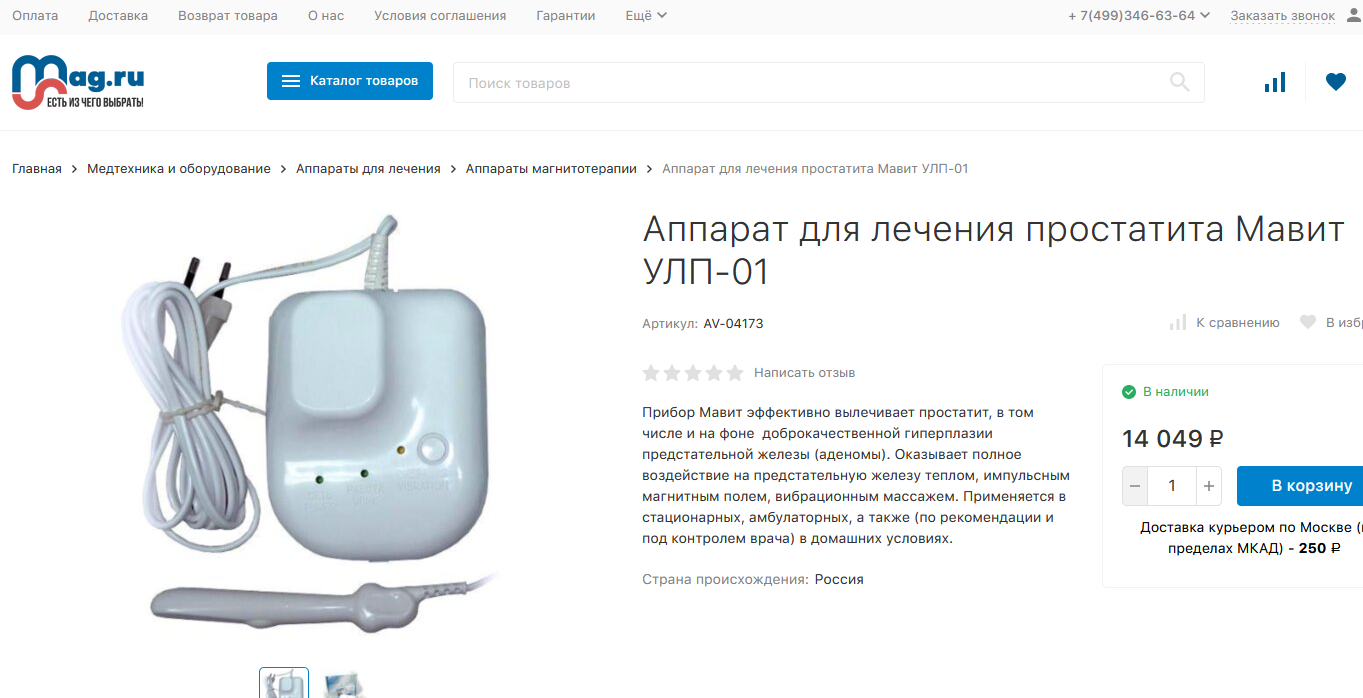
Task: Go to Медтехника и оборудование breadcrumb
Action: pos(179,169)
